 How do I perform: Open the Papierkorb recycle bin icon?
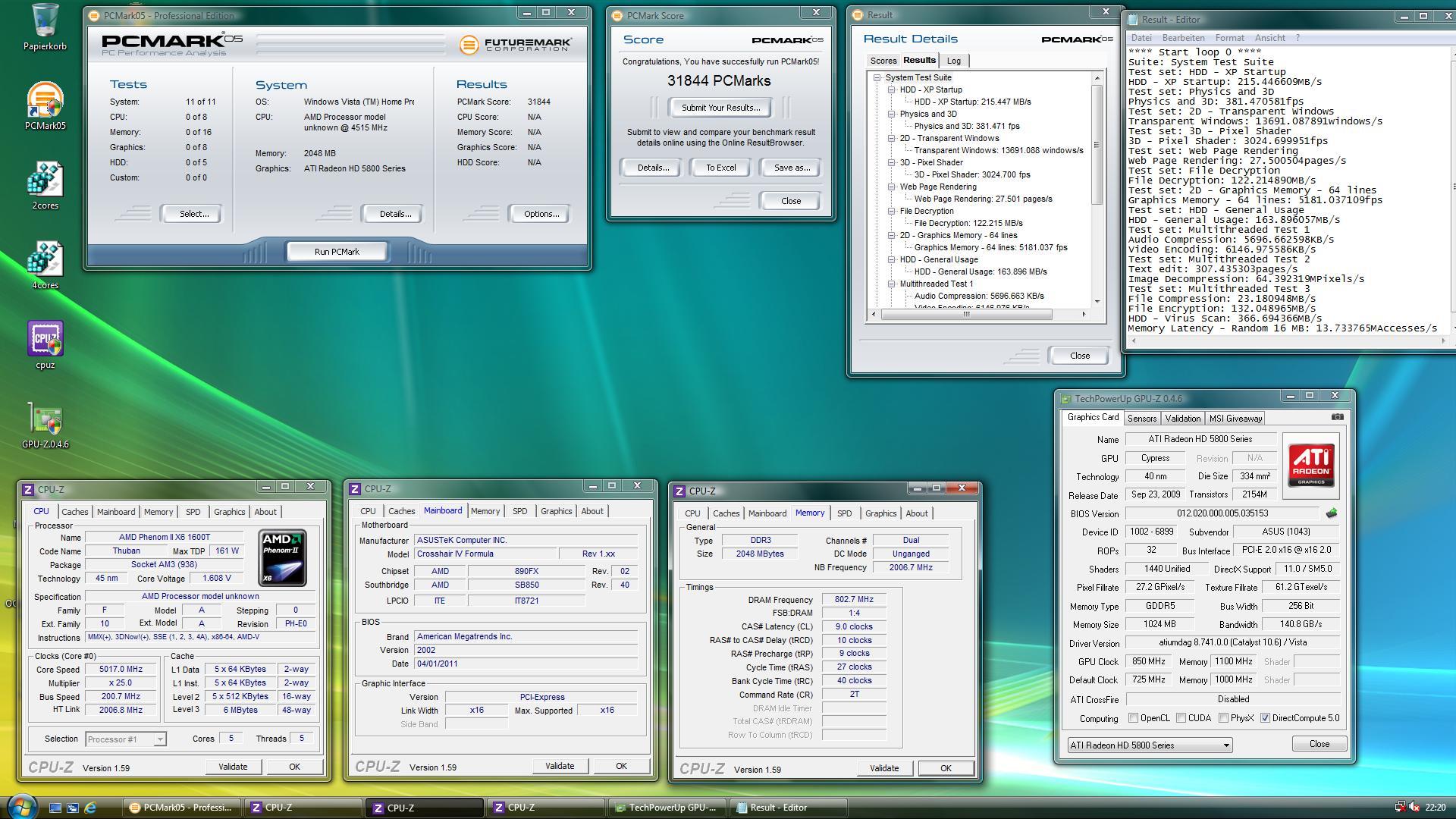coord(45,27)
